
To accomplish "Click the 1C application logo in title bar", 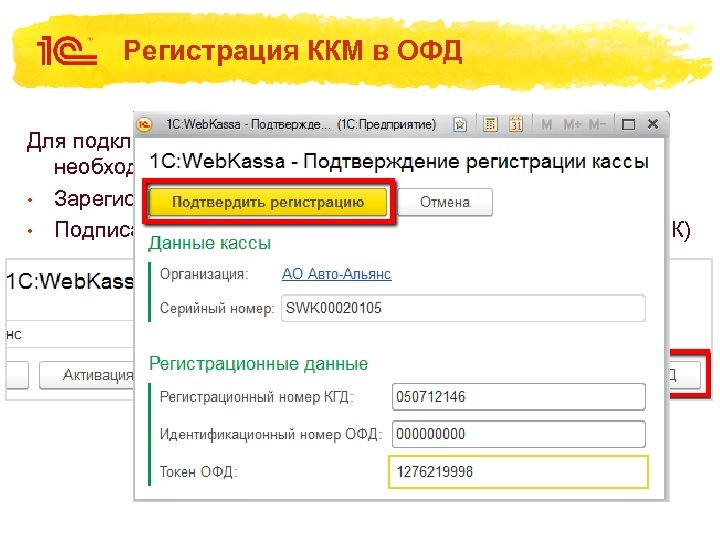I will tap(144, 124).
